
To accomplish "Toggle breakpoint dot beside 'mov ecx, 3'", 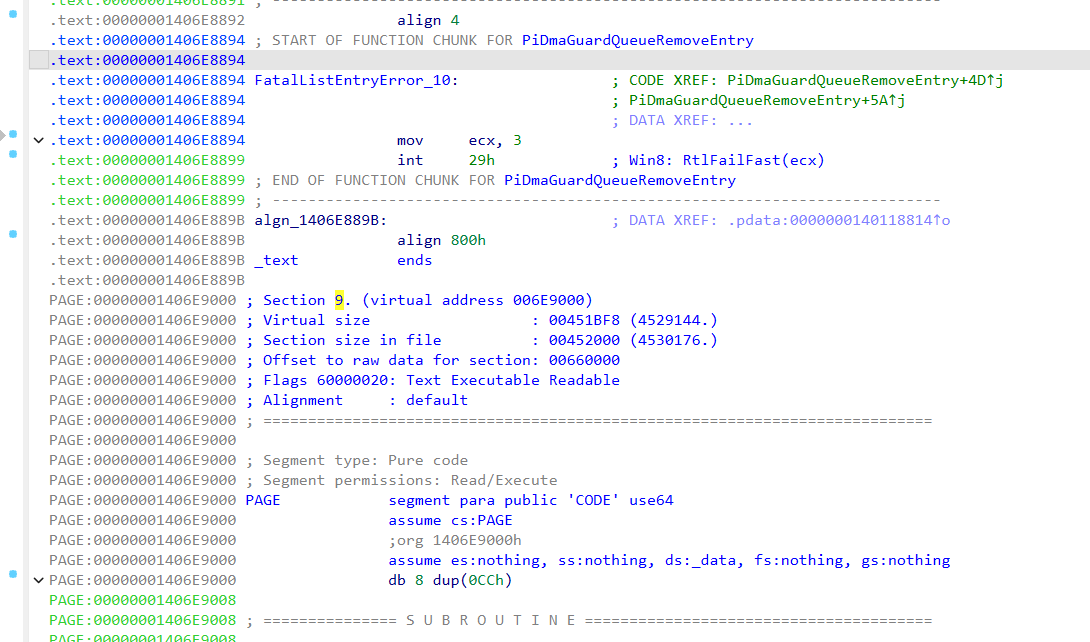I will pyautogui.click(x=13, y=134).
